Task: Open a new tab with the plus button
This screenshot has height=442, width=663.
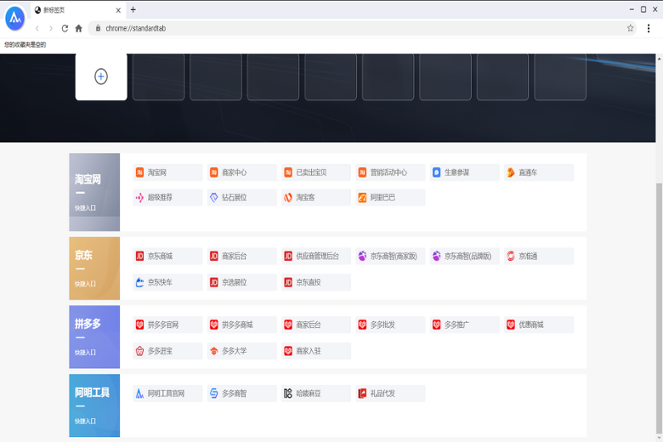Action: pos(133,10)
